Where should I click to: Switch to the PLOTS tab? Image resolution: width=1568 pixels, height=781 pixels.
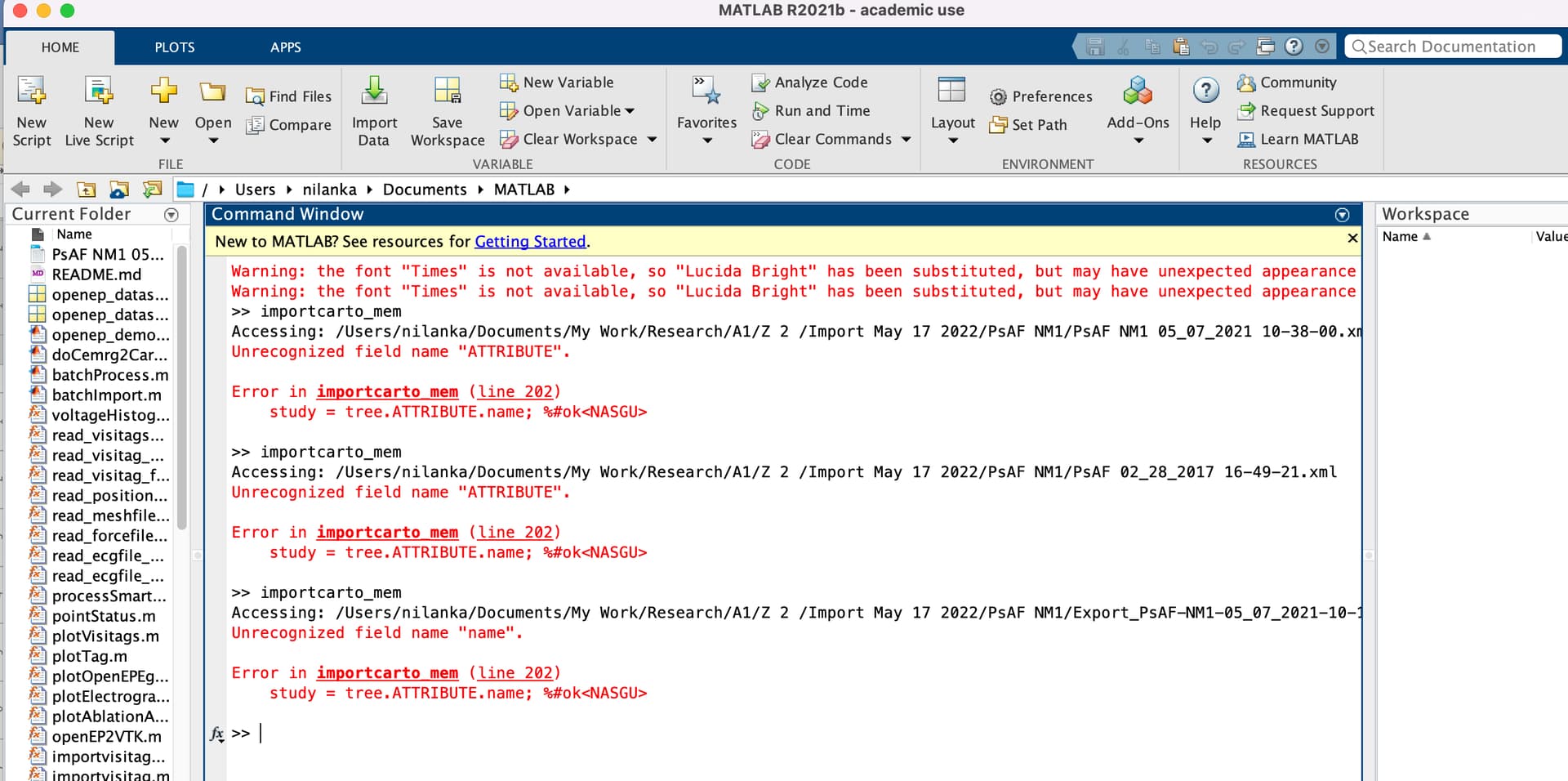[175, 47]
